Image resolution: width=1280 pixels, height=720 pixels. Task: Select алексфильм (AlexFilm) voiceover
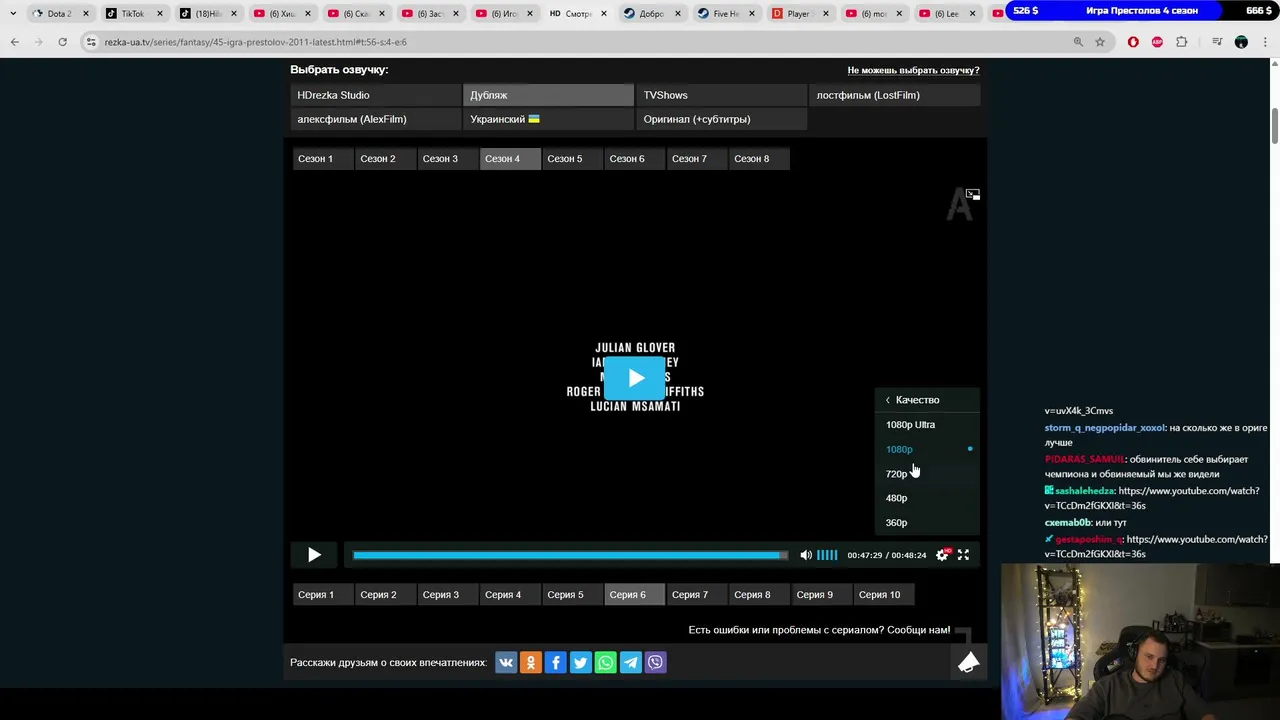[375, 119]
